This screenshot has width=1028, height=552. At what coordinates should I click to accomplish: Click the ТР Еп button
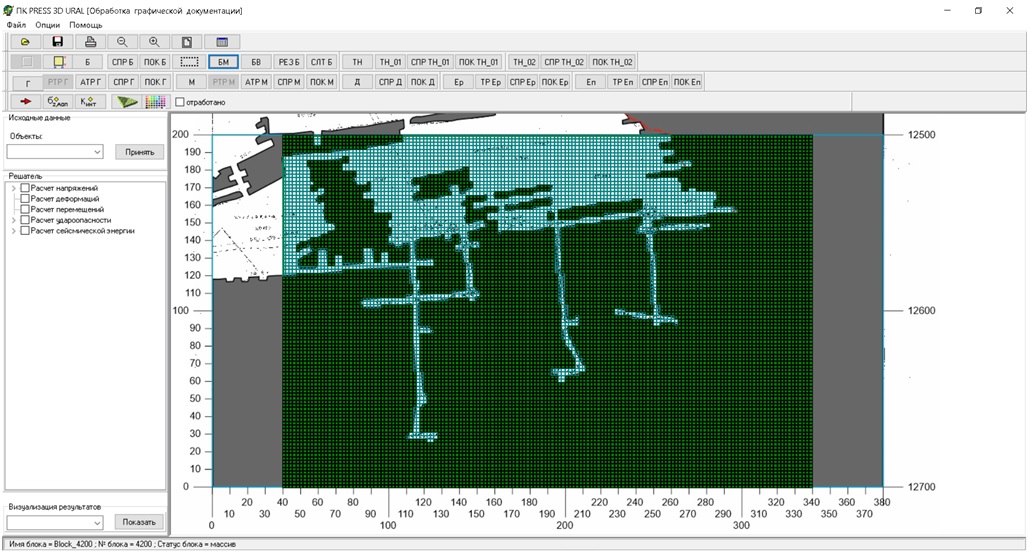click(x=623, y=82)
